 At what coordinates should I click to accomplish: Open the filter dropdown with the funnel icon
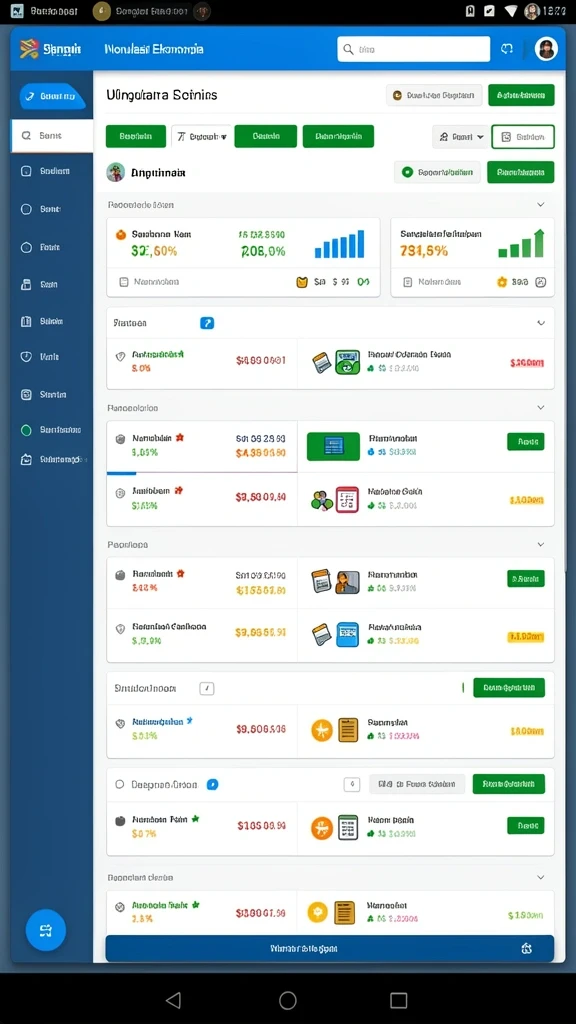coord(201,136)
